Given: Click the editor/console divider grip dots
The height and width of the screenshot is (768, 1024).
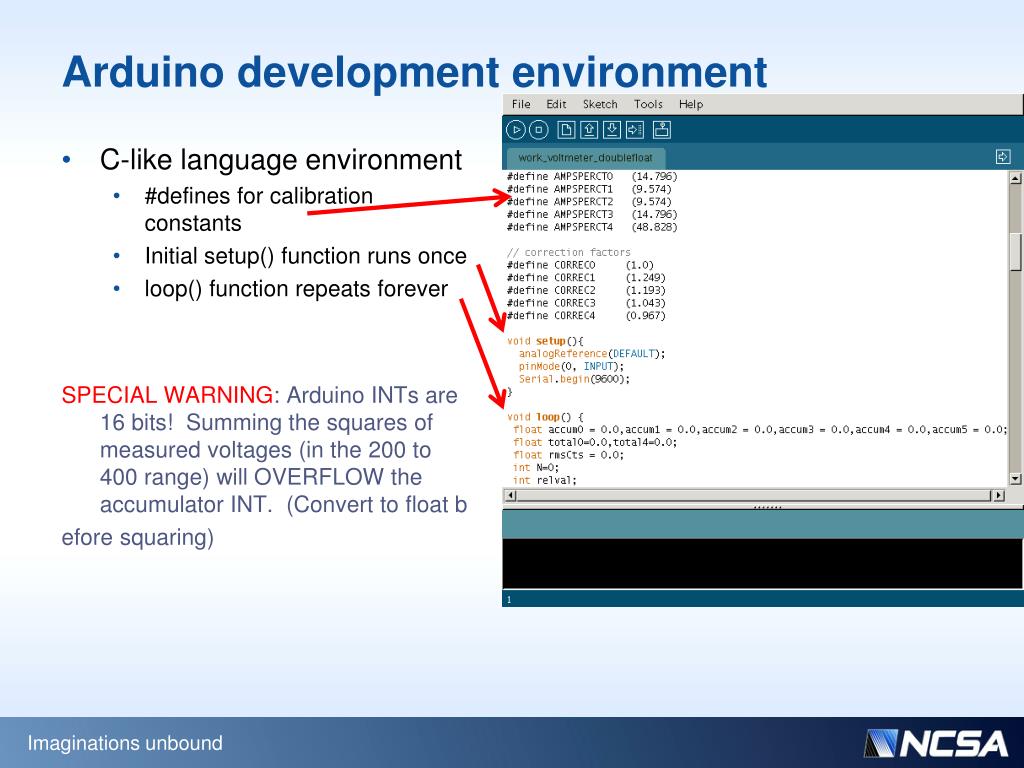Looking at the screenshot, I should click(x=767, y=507).
